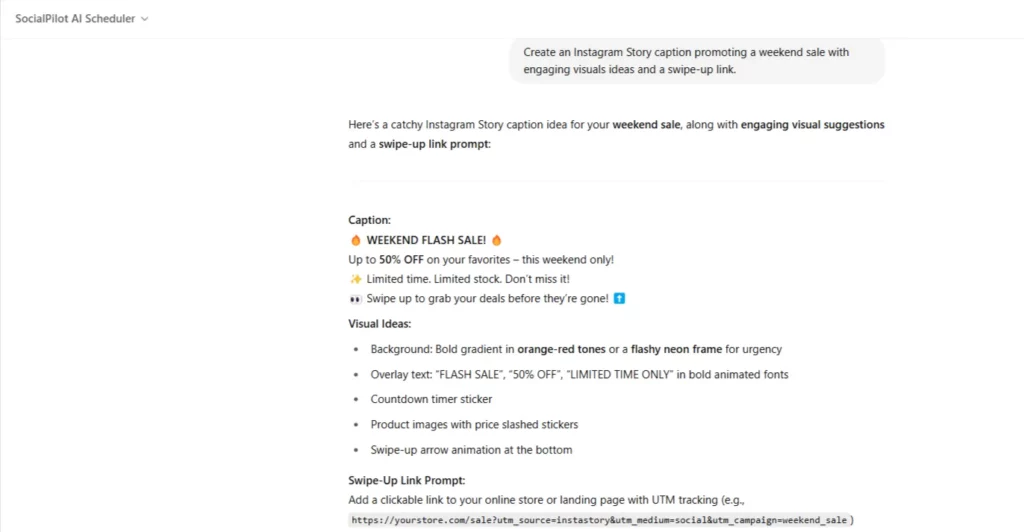
Task: Click the Swipe-Up Link Prompt heading
Action: (x=407, y=480)
